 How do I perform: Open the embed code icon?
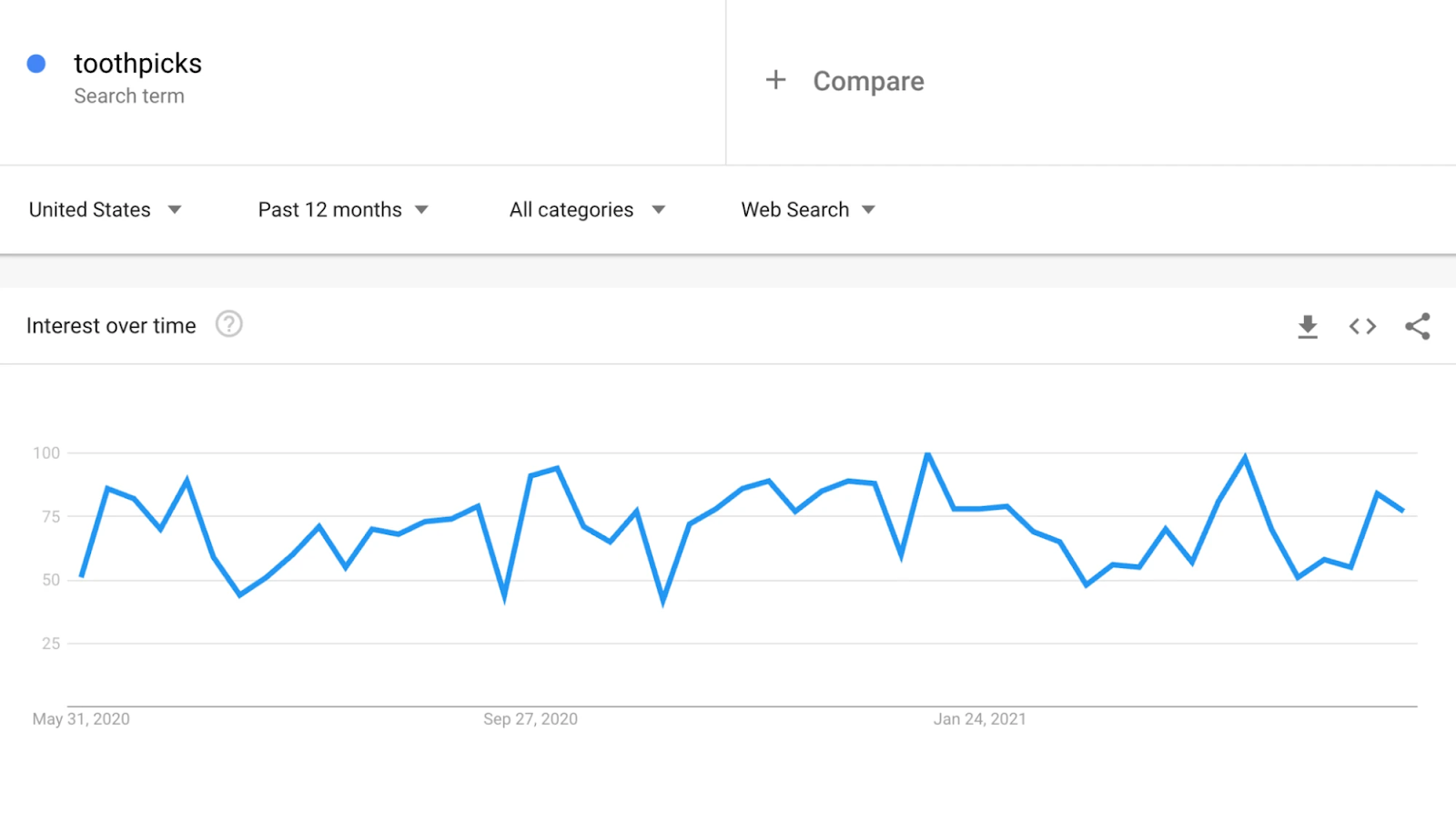click(x=1362, y=326)
